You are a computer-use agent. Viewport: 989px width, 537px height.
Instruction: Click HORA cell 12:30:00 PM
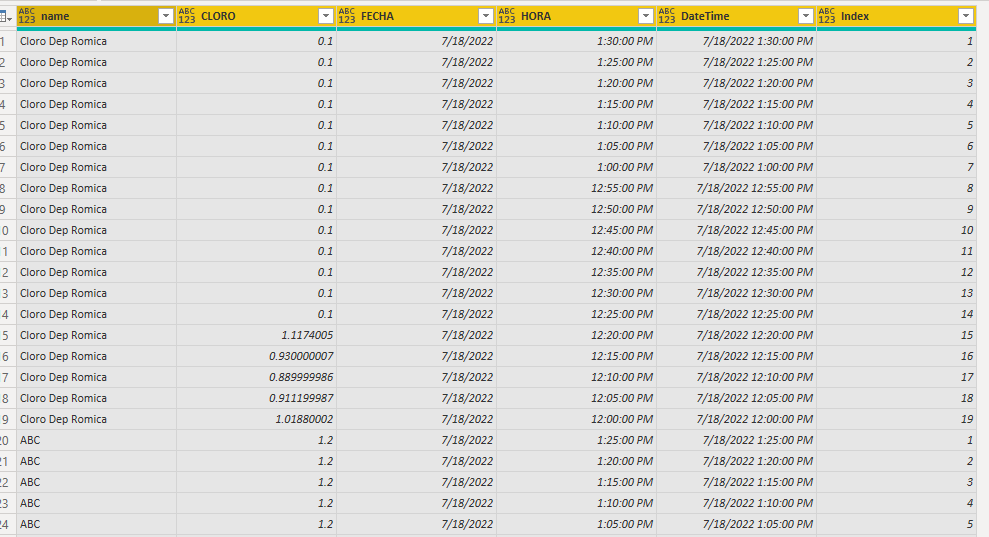(576, 293)
